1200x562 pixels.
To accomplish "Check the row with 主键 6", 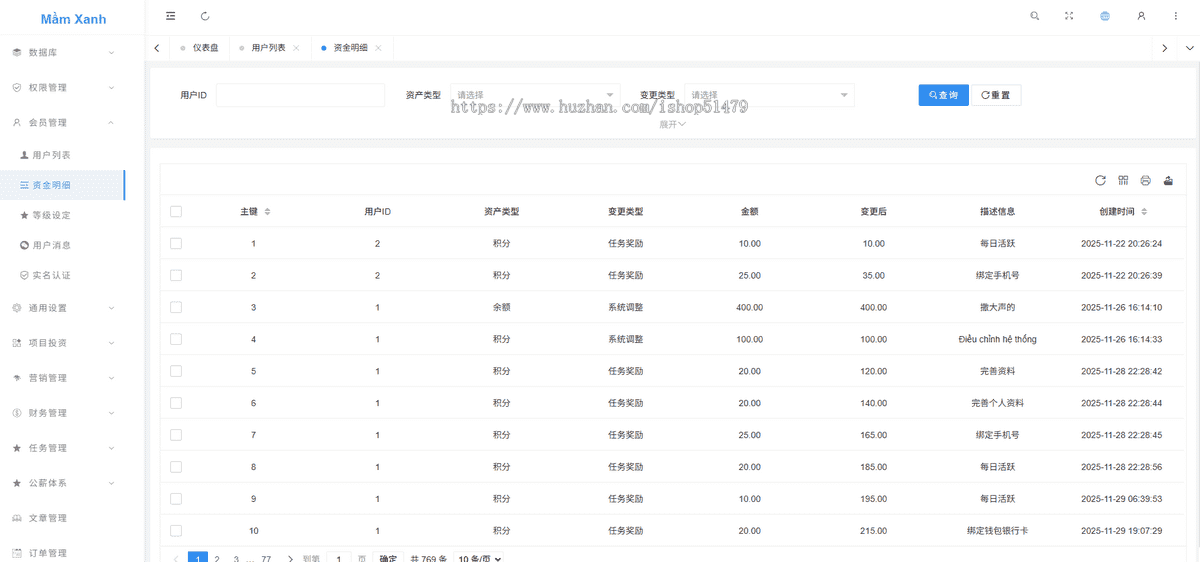I will 176,403.
